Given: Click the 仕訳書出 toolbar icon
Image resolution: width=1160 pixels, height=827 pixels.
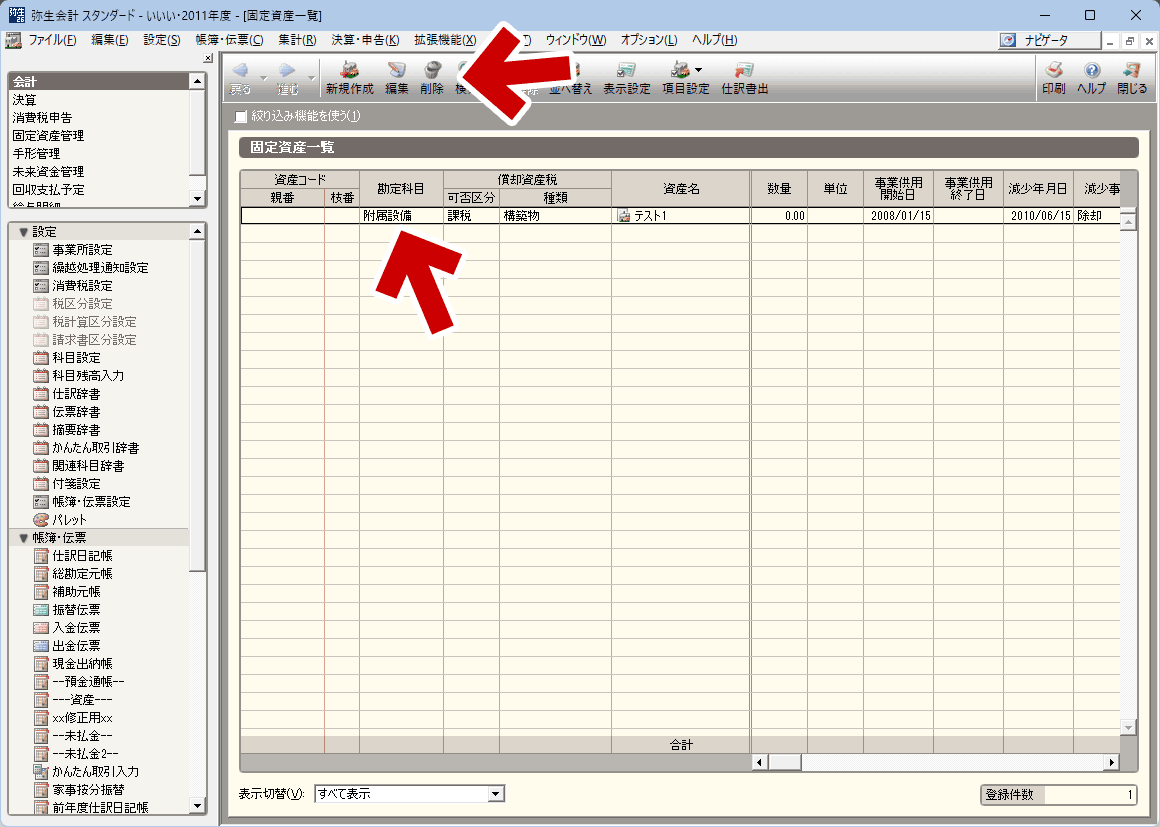Looking at the screenshot, I should [744, 78].
